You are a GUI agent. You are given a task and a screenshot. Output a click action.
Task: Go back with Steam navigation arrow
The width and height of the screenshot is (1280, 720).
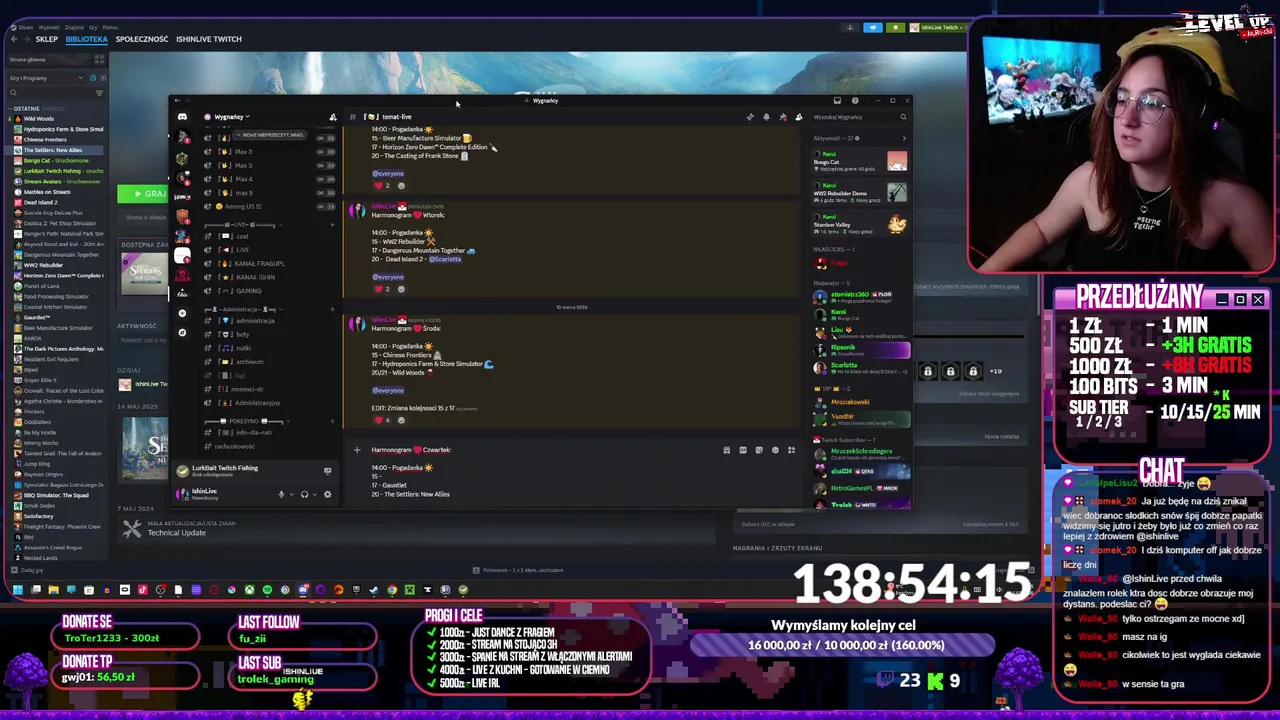point(14,39)
